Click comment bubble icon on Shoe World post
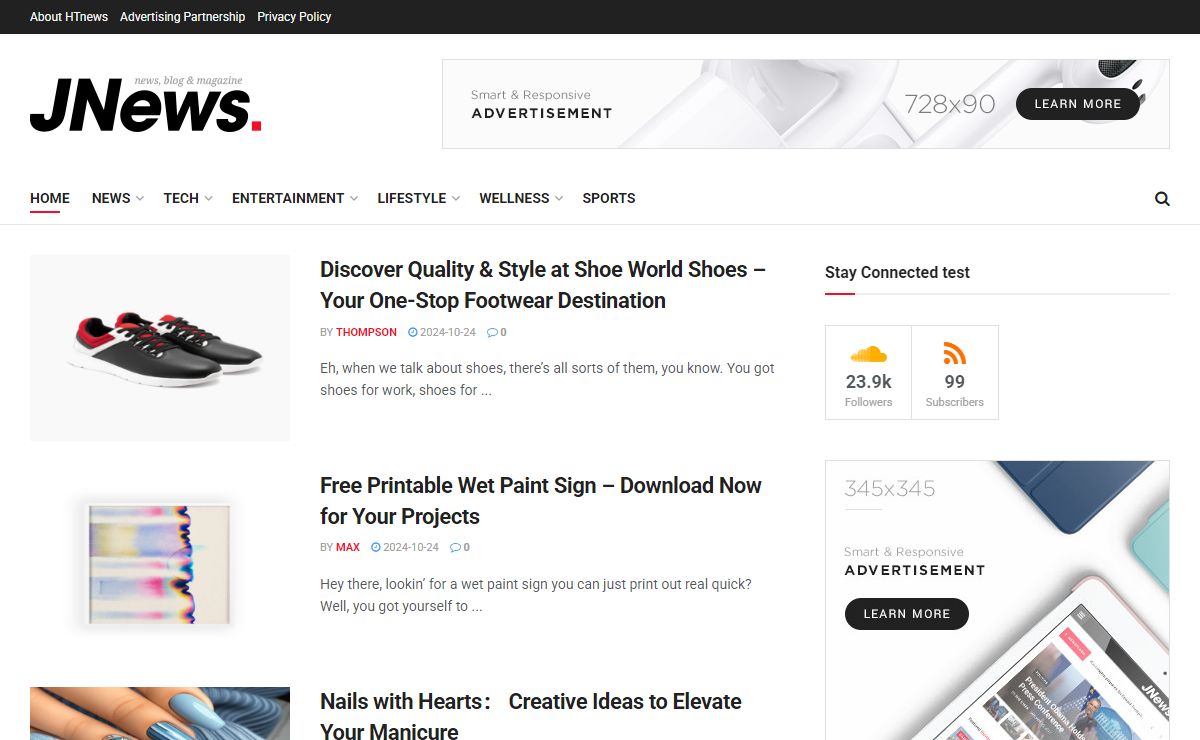Screen dimensions: 1200x740 coord(492,332)
